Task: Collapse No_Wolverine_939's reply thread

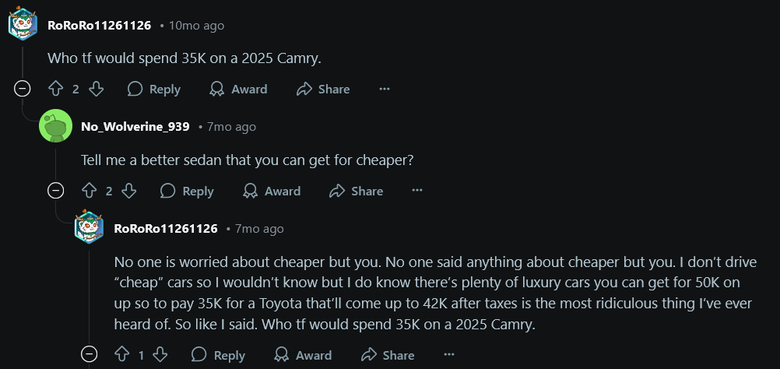Action: [55, 191]
